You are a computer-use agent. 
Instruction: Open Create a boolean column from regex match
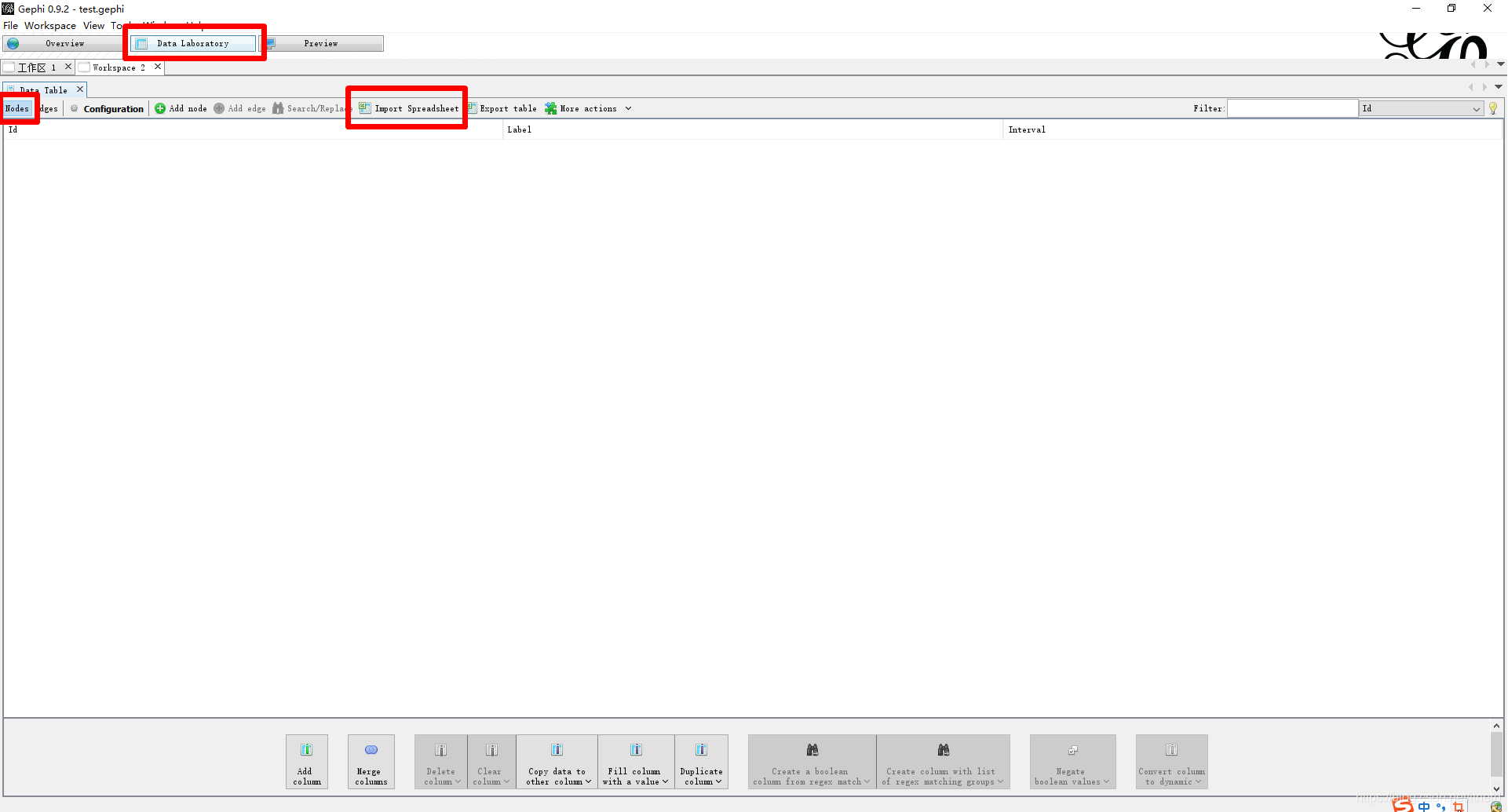(812, 762)
